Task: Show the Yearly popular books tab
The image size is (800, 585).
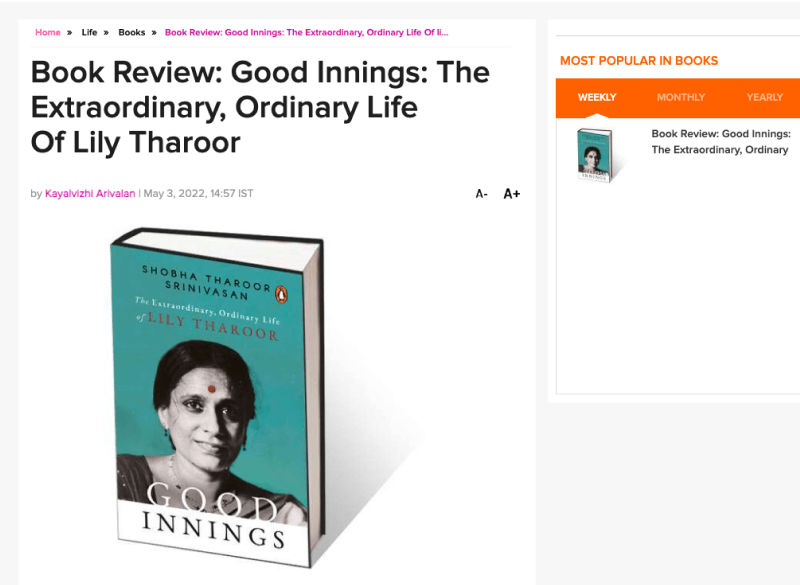Action: tap(764, 97)
